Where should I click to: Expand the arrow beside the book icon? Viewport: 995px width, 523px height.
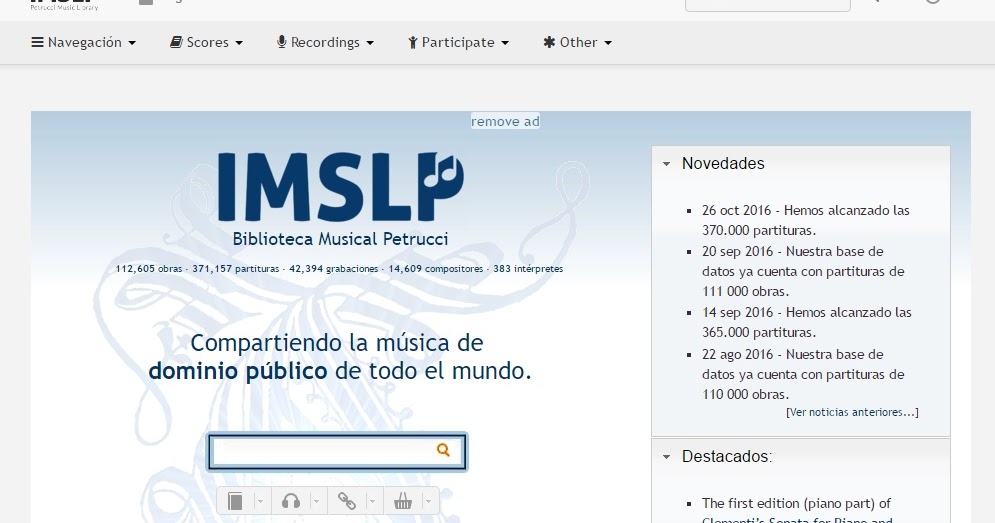[260, 501]
